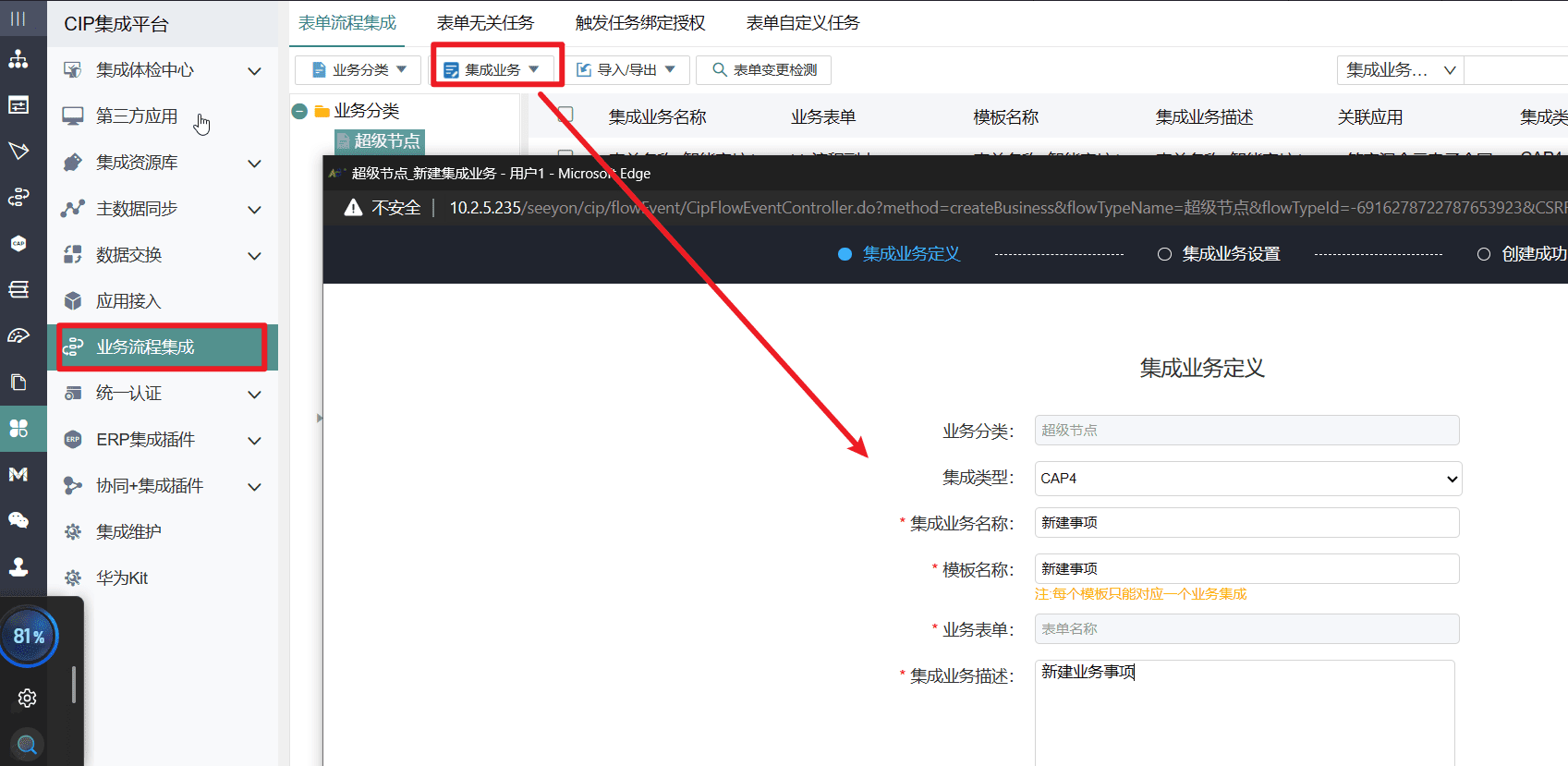Open the chat bubbles icon in the sidebar

(x=18, y=521)
